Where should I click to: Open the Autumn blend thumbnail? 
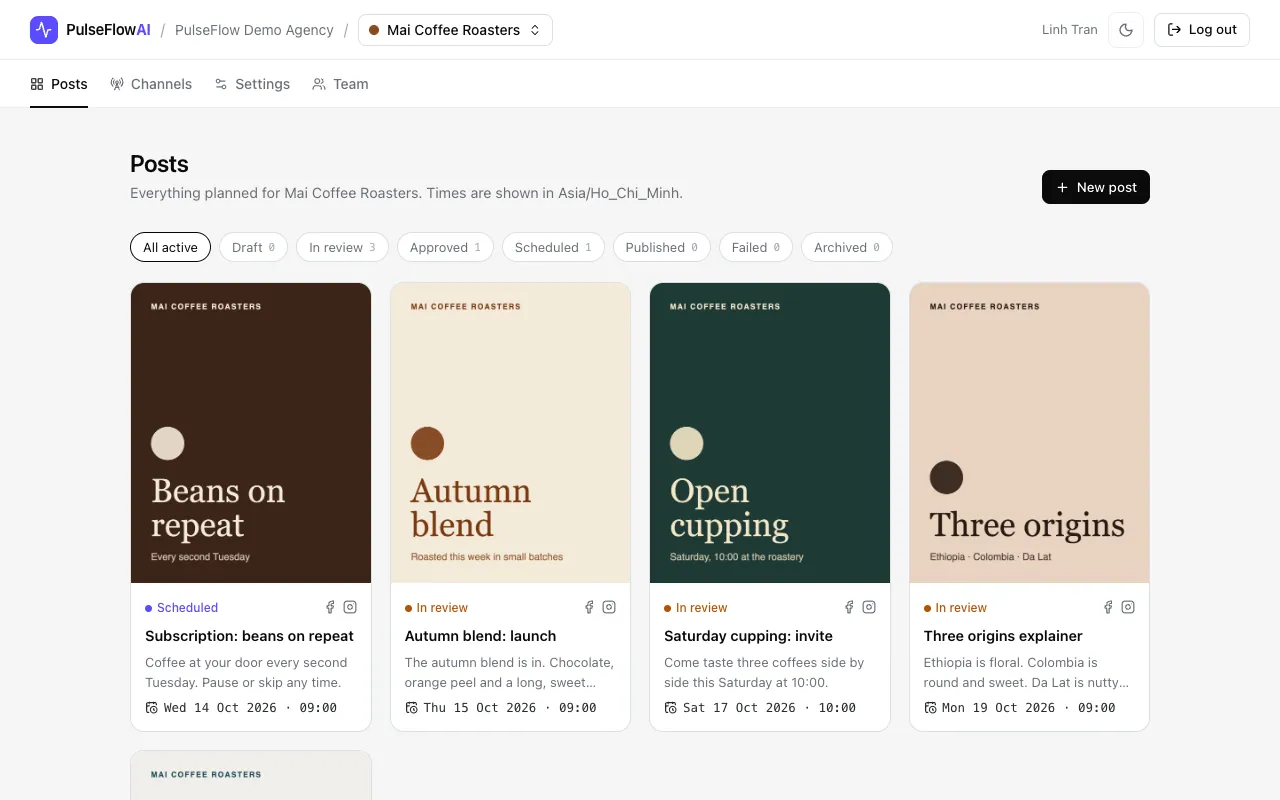pyautogui.click(x=510, y=433)
